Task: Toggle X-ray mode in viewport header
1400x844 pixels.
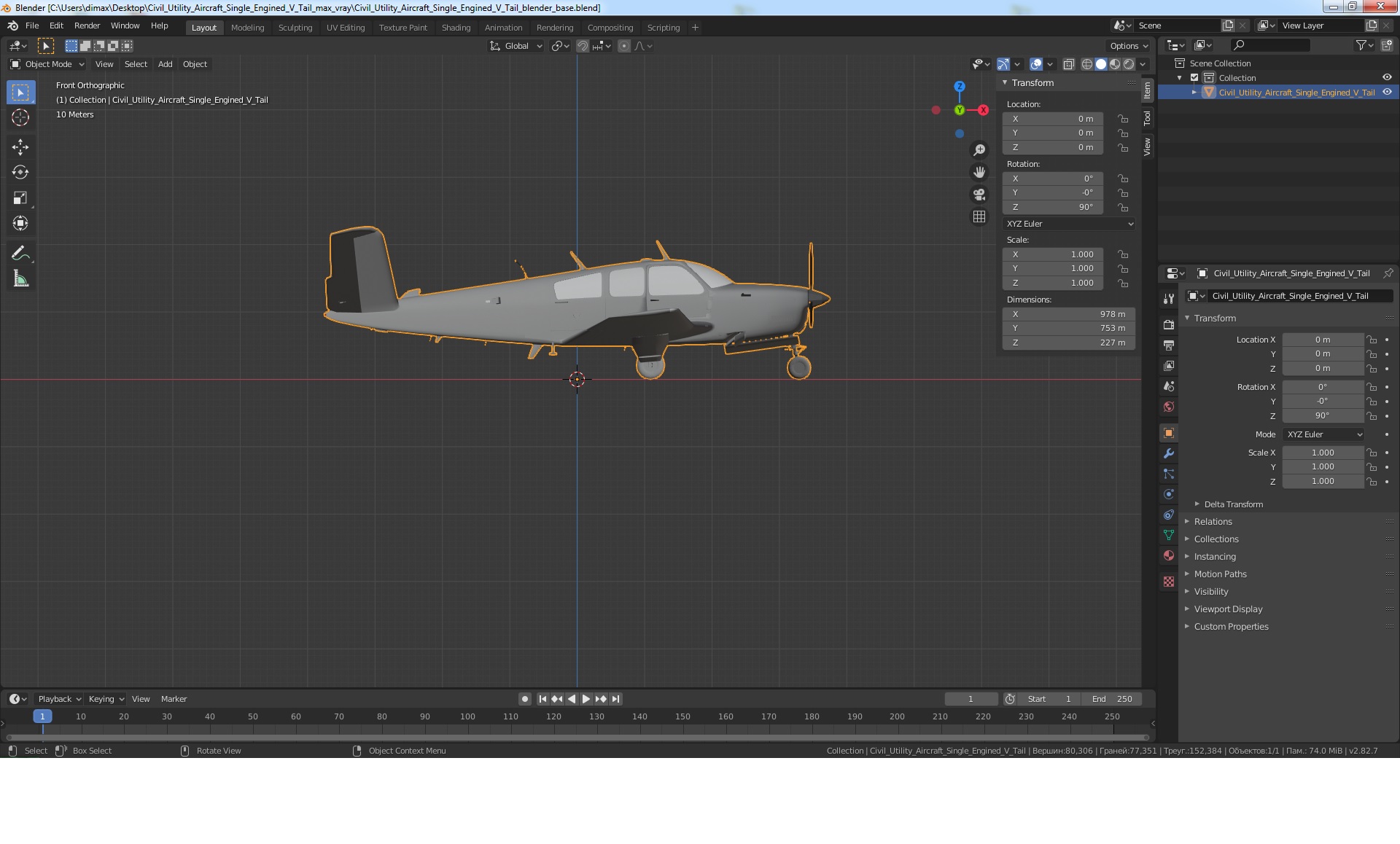Action: point(1069,64)
